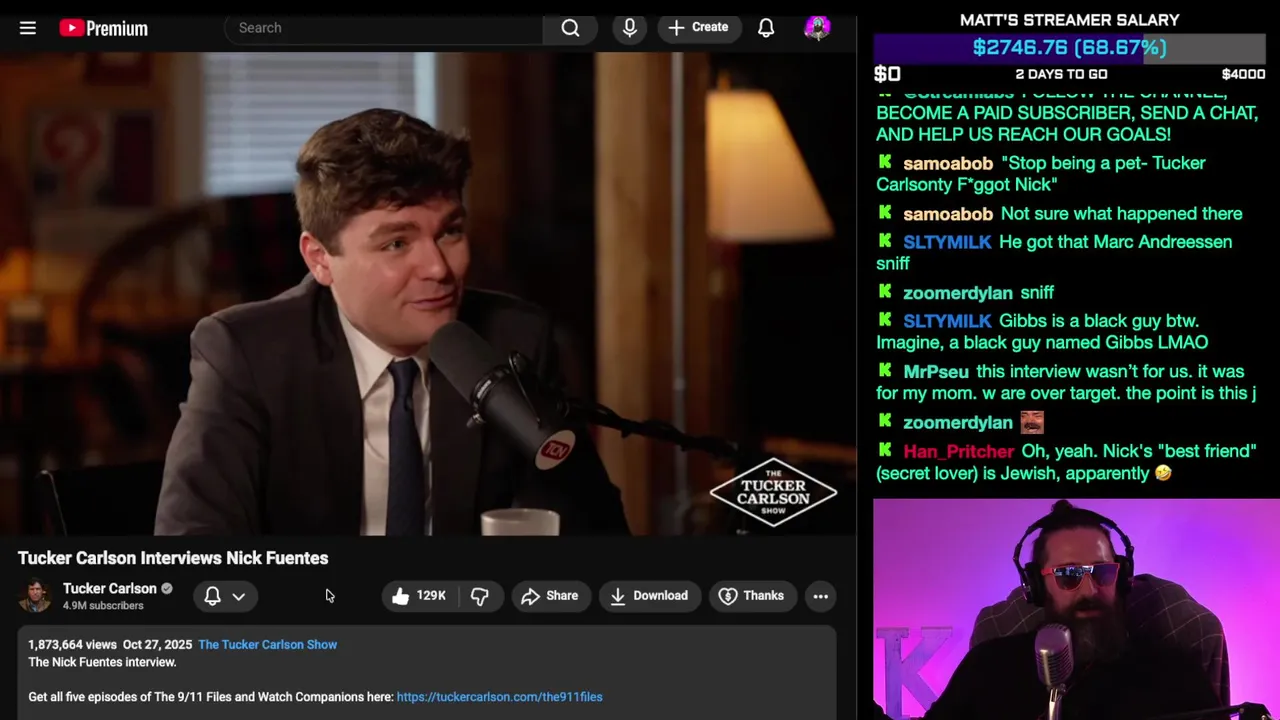Screen dimensions: 1280x720
Task: Start voice search with the microphone icon
Action: tap(629, 28)
